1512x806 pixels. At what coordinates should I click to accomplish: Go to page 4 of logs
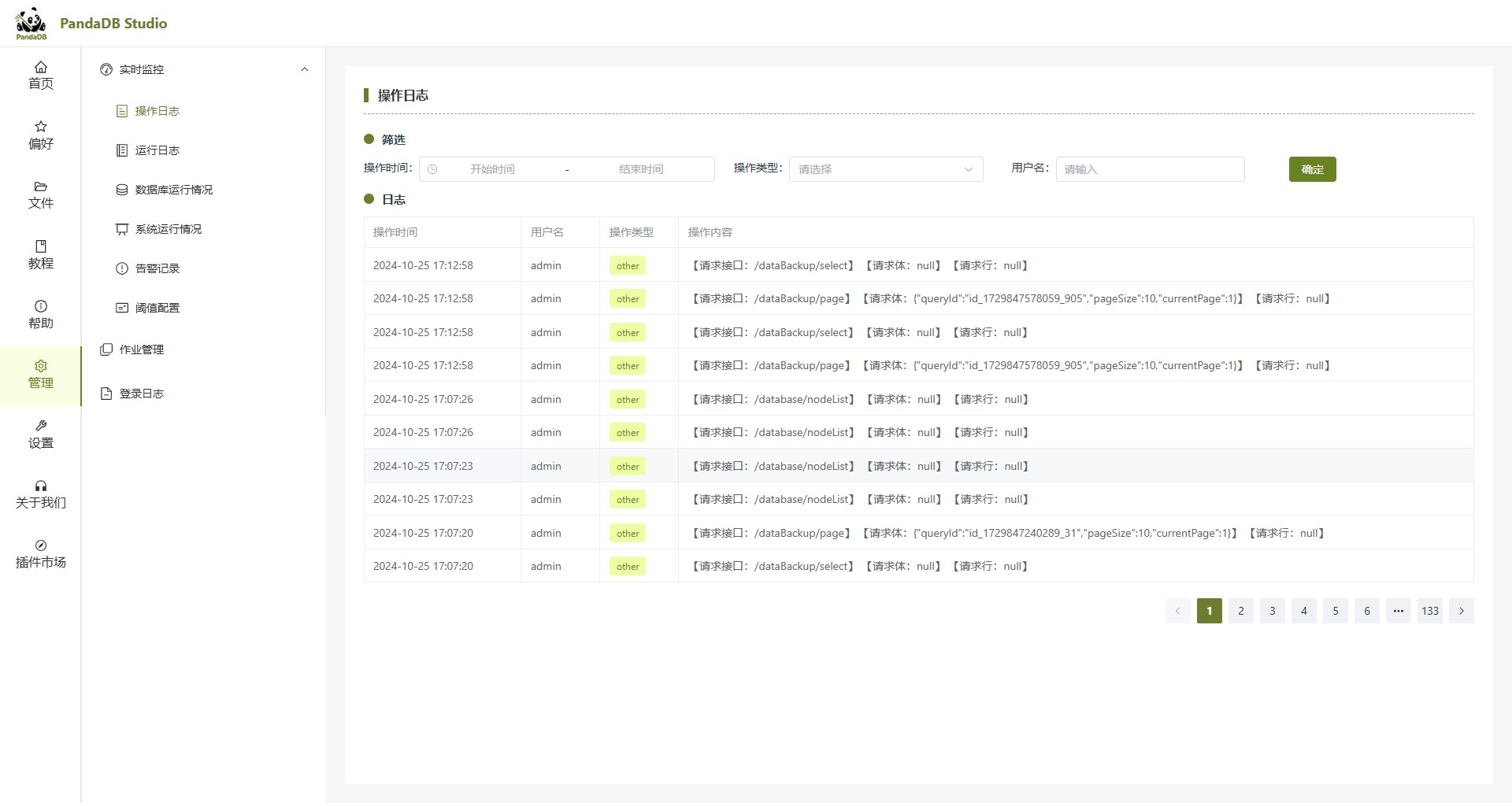point(1304,611)
